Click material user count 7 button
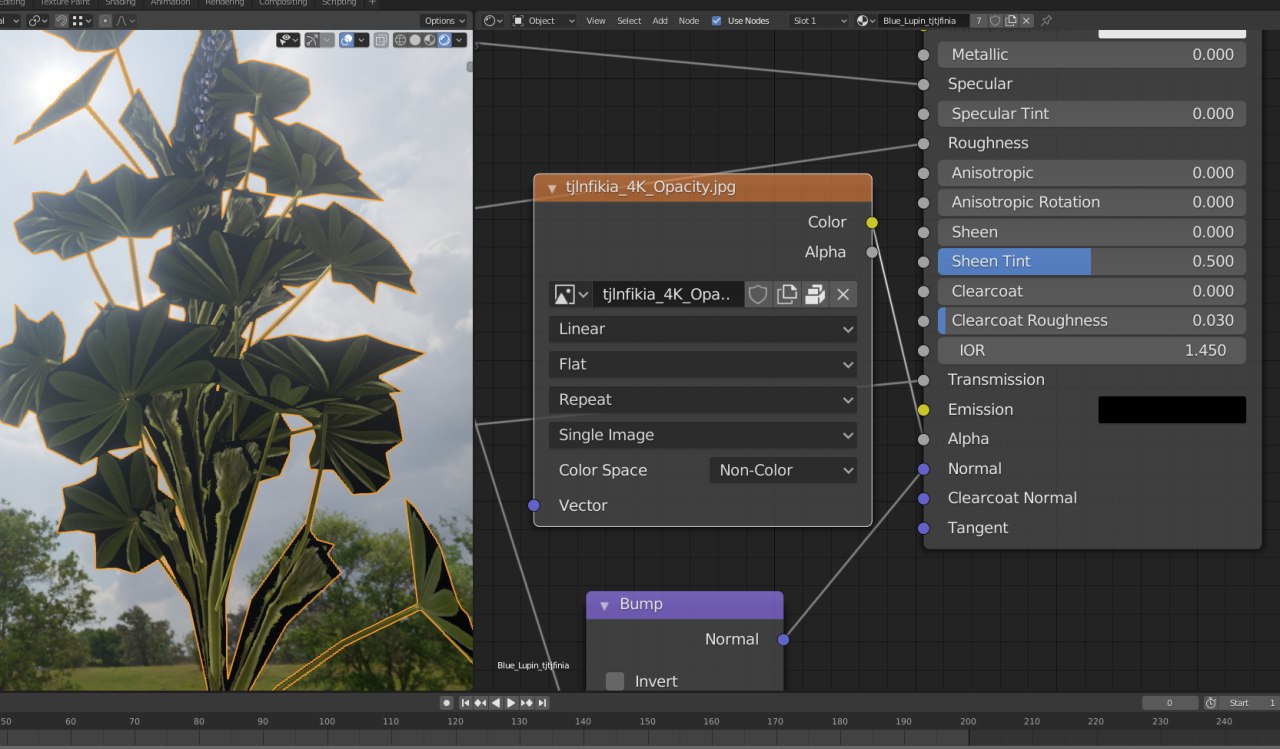1280x749 pixels. (x=979, y=20)
